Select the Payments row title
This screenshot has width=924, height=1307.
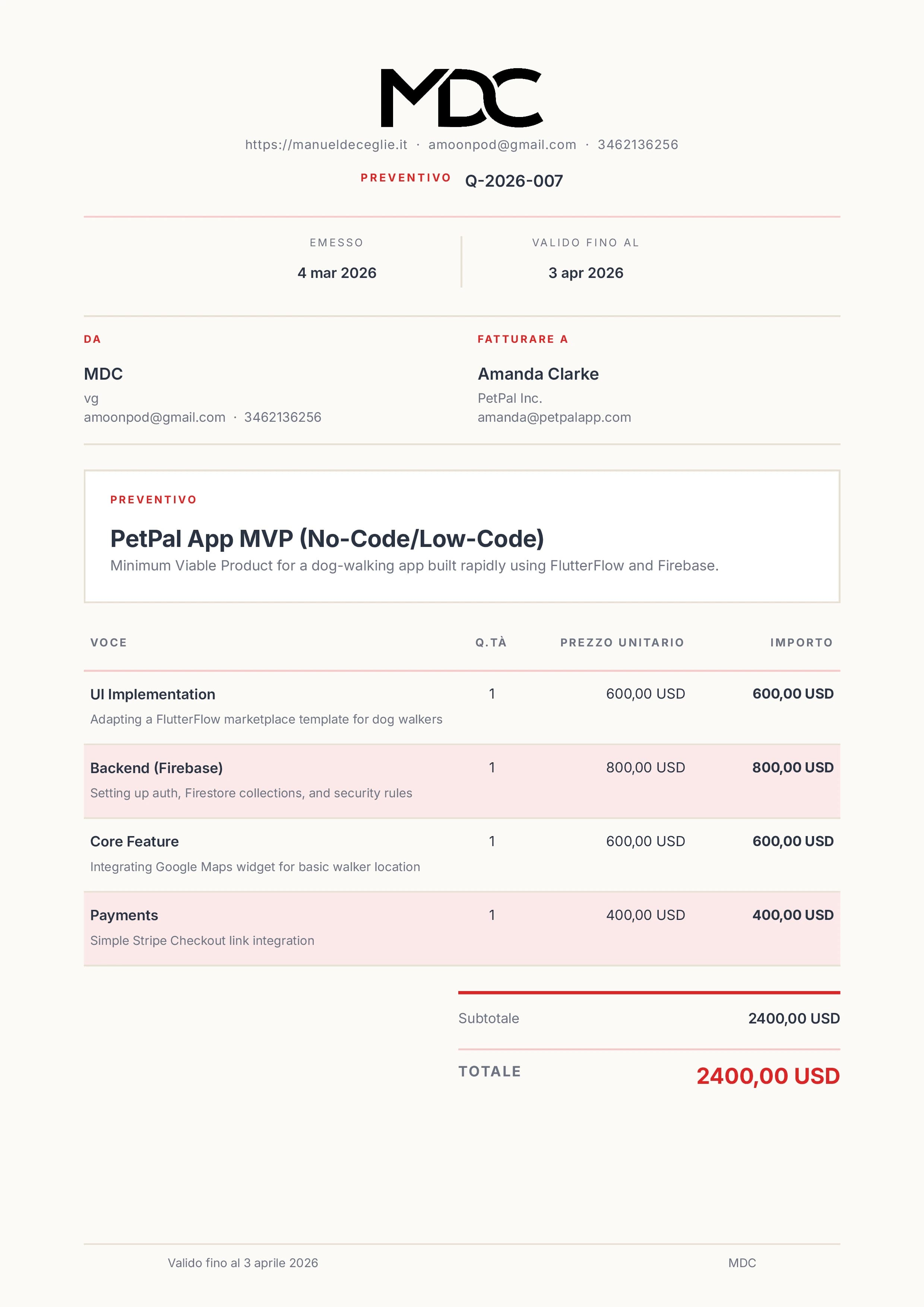124,915
